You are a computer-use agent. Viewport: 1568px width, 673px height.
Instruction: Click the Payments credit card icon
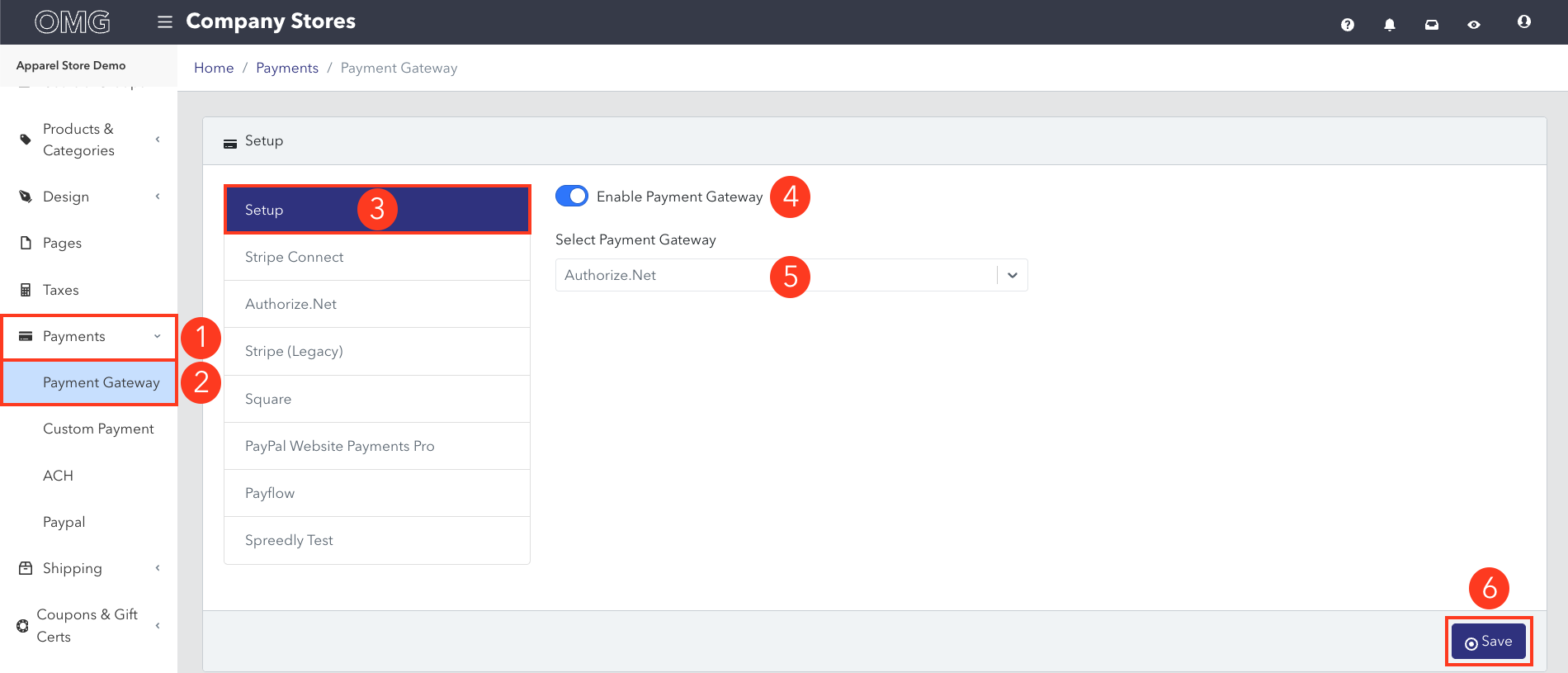(26, 336)
